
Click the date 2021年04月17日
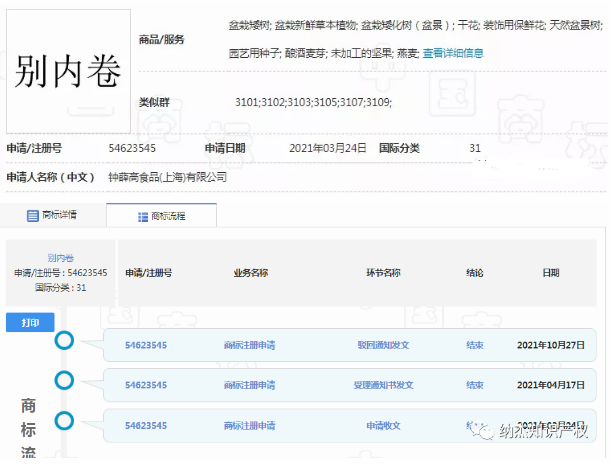551,385
